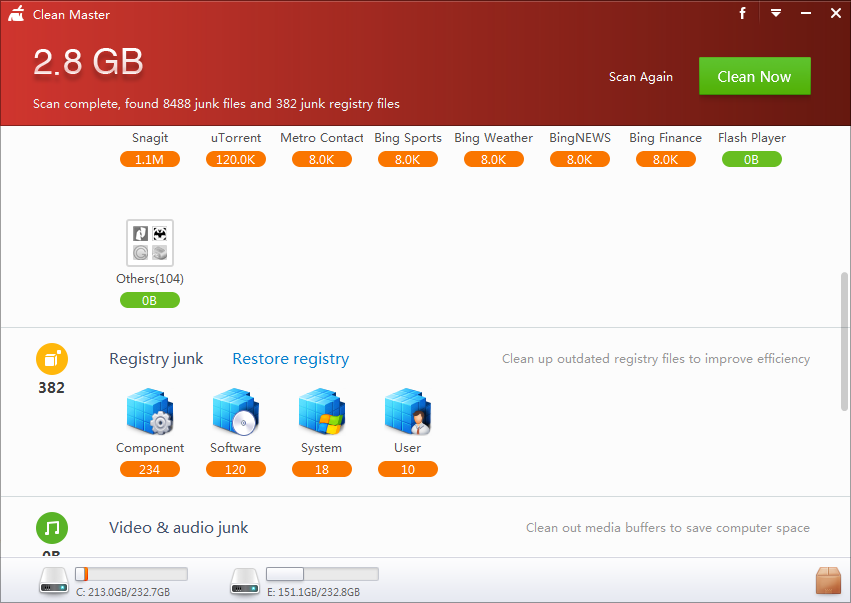Click the Clean Master broom logo icon
This screenshot has height=603, width=851.
click(16, 14)
